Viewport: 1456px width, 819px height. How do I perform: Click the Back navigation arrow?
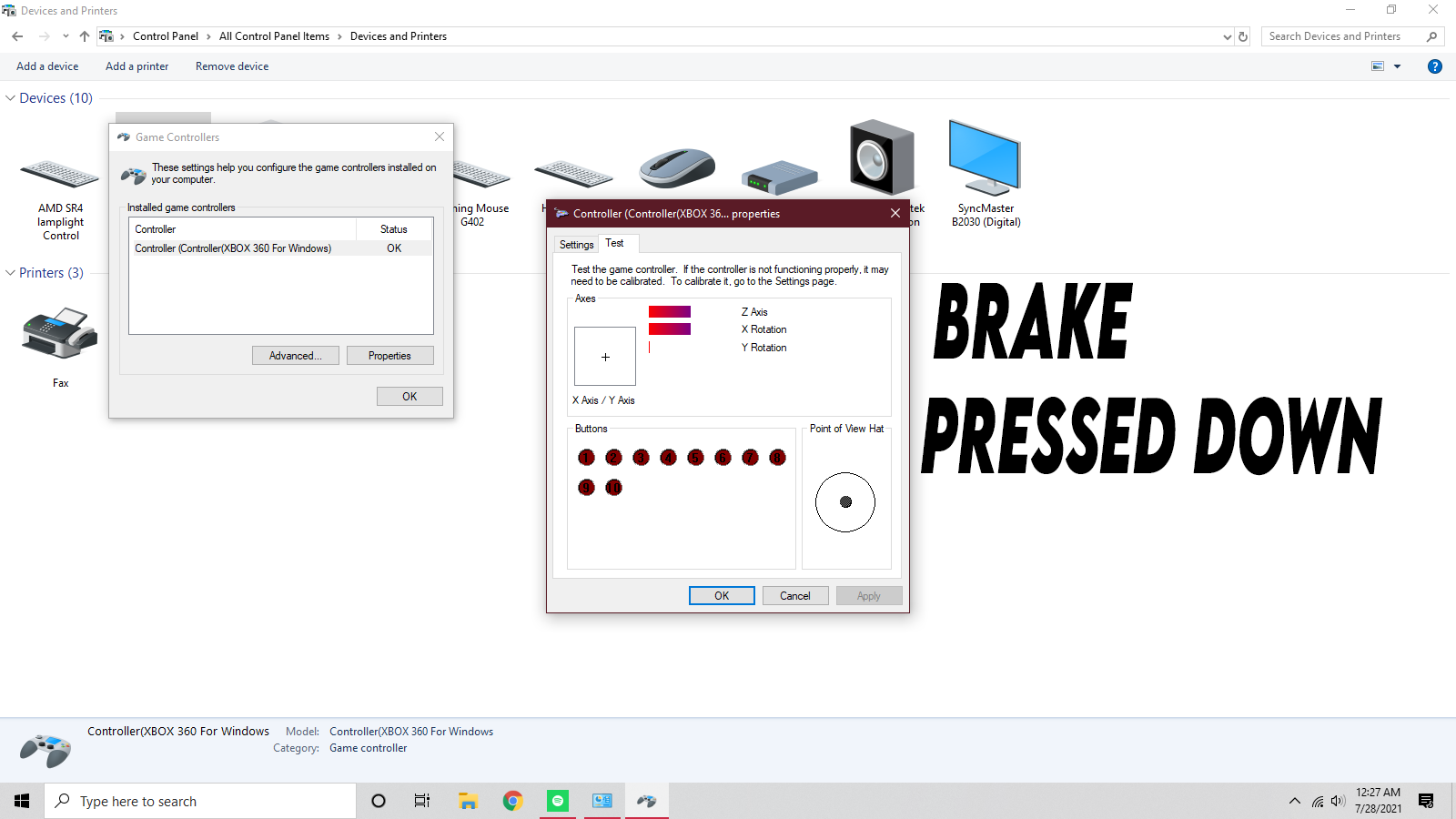click(17, 36)
